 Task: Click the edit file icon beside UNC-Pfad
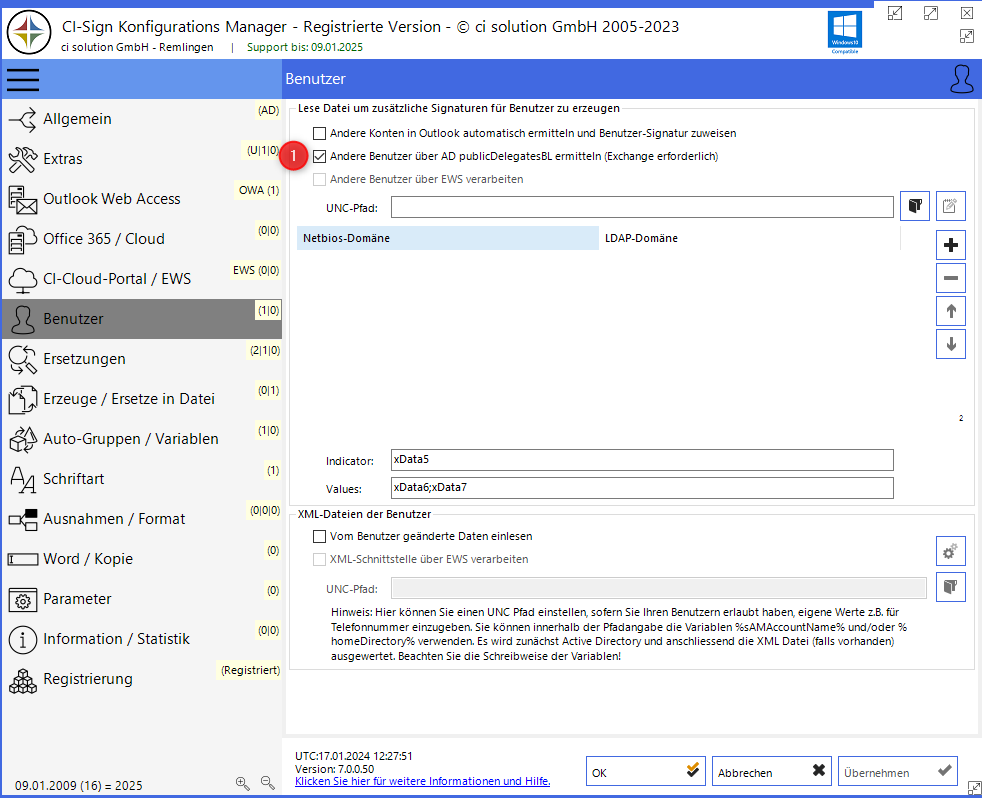click(951, 206)
